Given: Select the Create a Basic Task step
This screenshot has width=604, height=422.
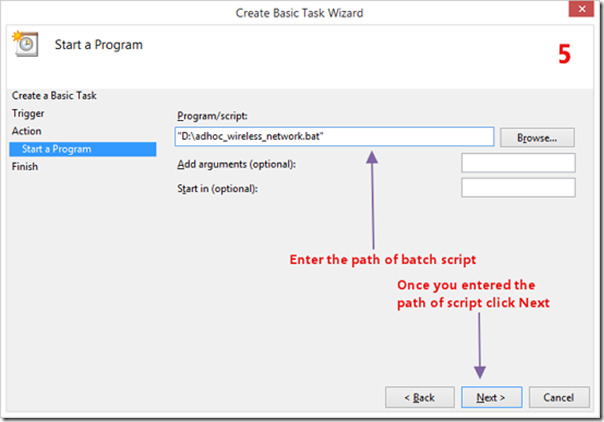Looking at the screenshot, I should tap(54, 95).
